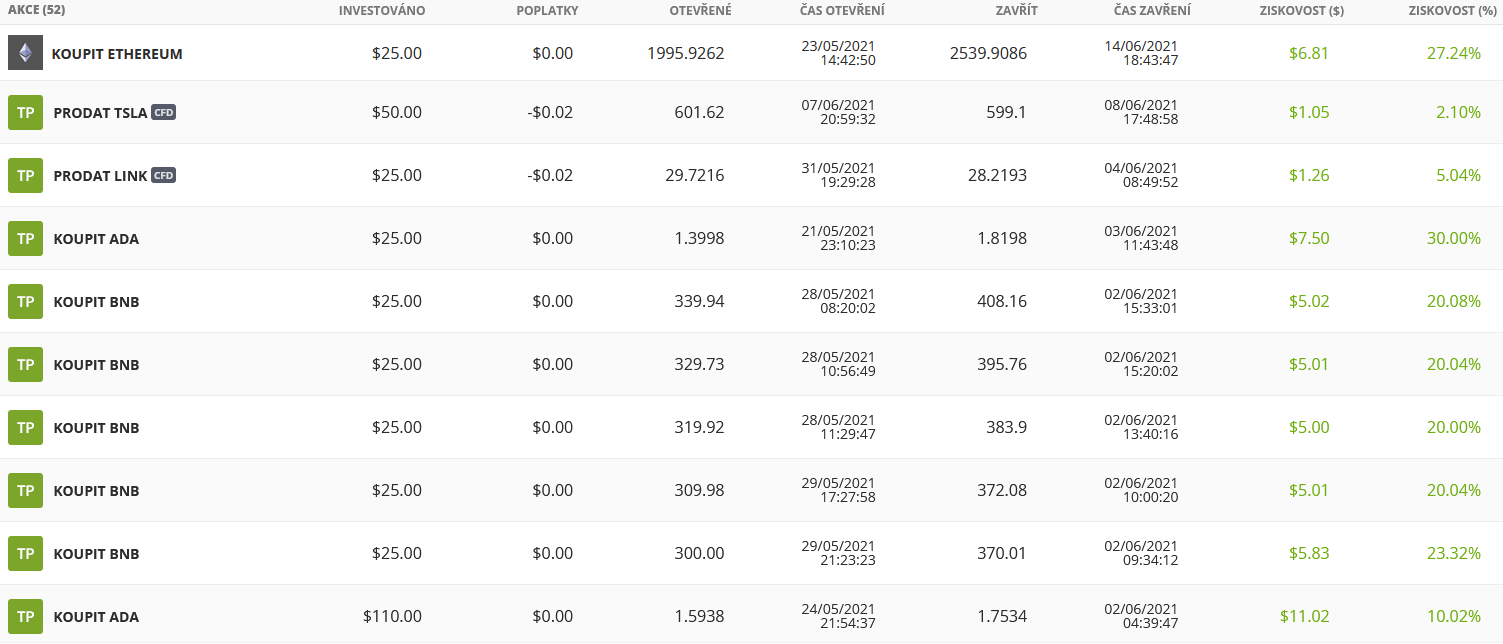Select the BNB row with 23.32% gain
The height and width of the screenshot is (644, 1503).
(96, 554)
